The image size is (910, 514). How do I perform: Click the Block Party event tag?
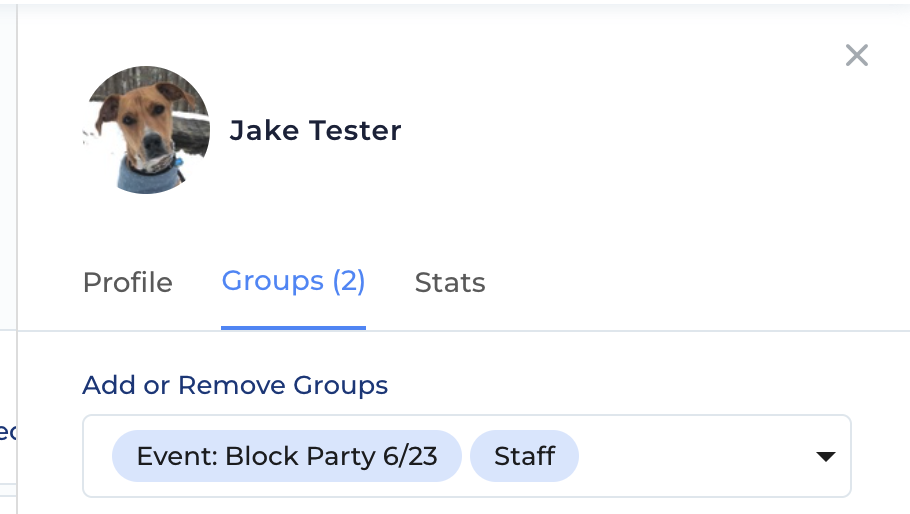click(x=287, y=456)
